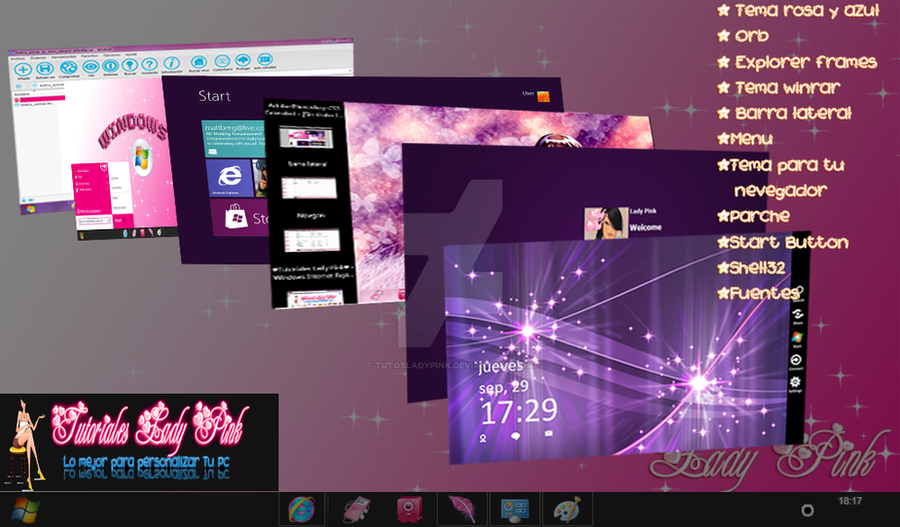Screen dimensions: 900x527
Task: Click Proteger icon in WinRAR toolbar
Action: tap(243, 60)
